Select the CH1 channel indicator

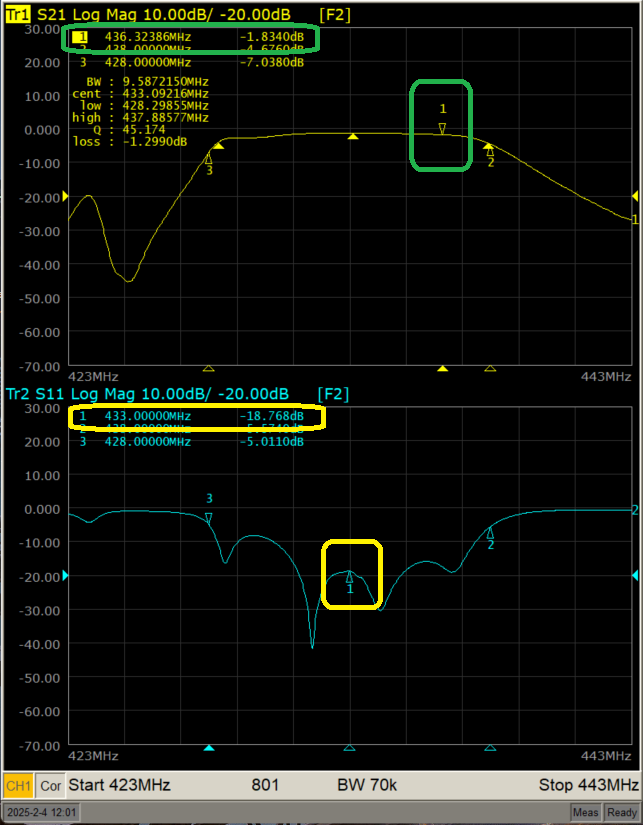point(19,785)
